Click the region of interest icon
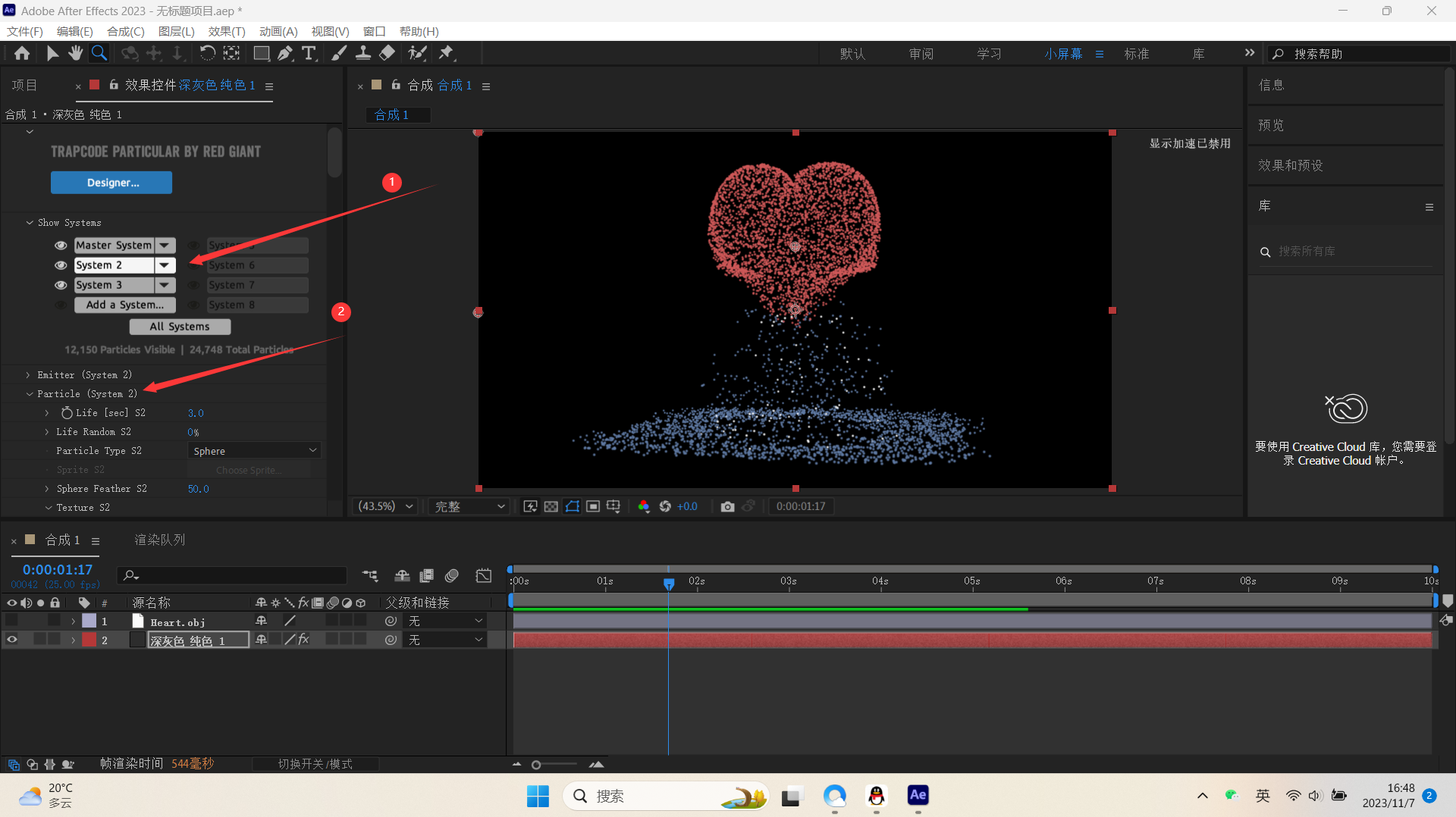Image resolution: width=1456 pixels, height=817 pixels. (x=593, y=506)
